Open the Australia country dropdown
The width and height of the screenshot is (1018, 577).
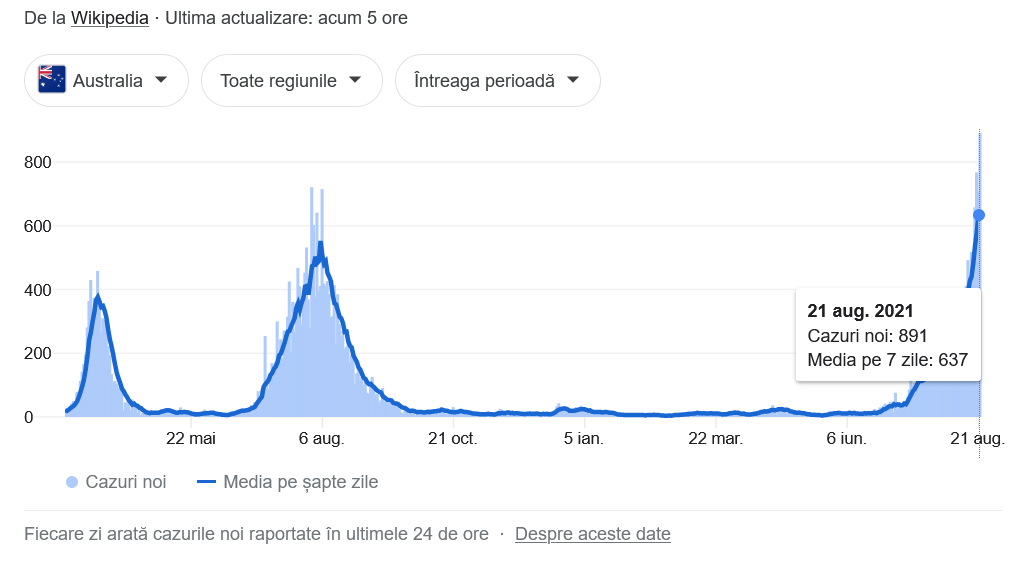[106, 80]
